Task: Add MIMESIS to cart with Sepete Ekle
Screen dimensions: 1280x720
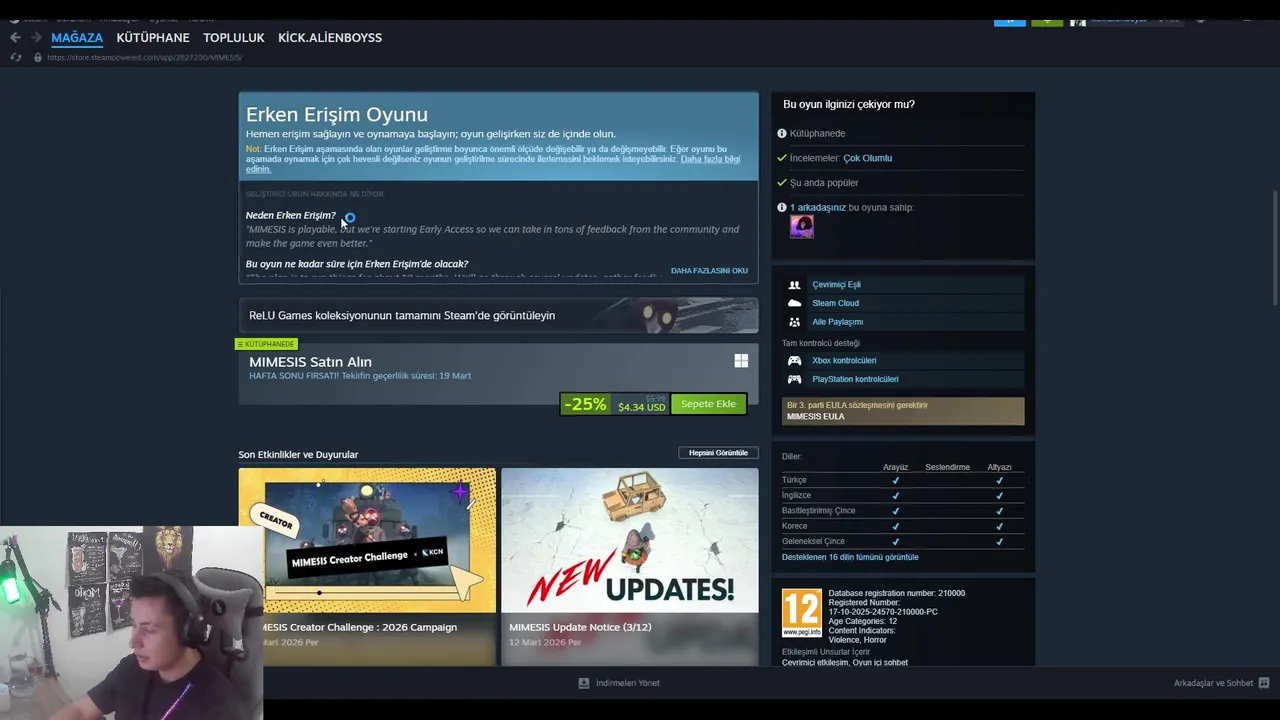Action: point(708,404)
